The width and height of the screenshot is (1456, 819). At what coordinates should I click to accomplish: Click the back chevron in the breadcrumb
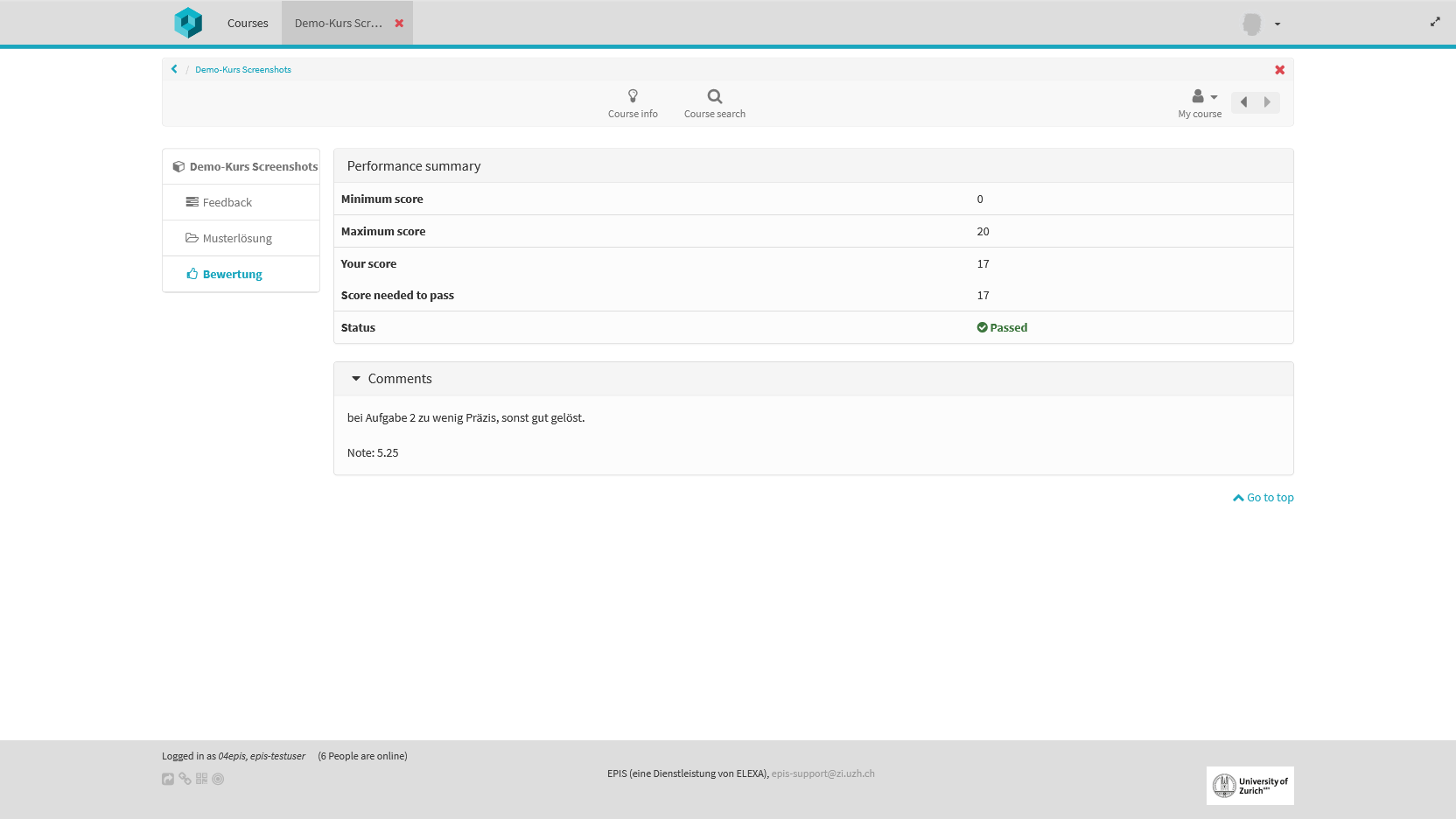coord(174,69)
